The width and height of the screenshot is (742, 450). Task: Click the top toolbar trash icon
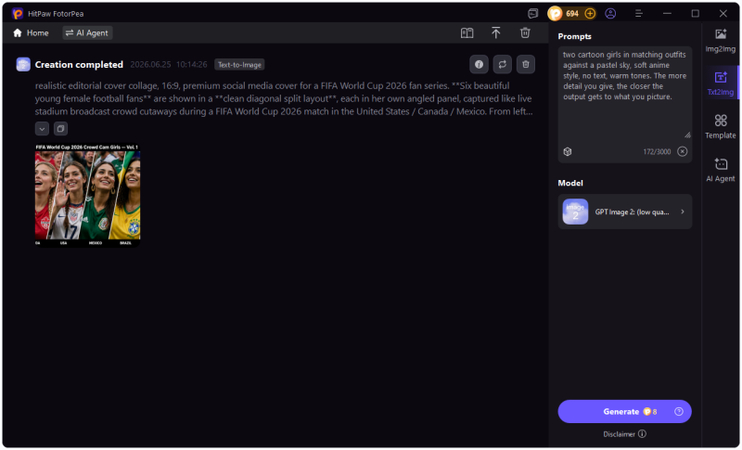tap(525, 33)
